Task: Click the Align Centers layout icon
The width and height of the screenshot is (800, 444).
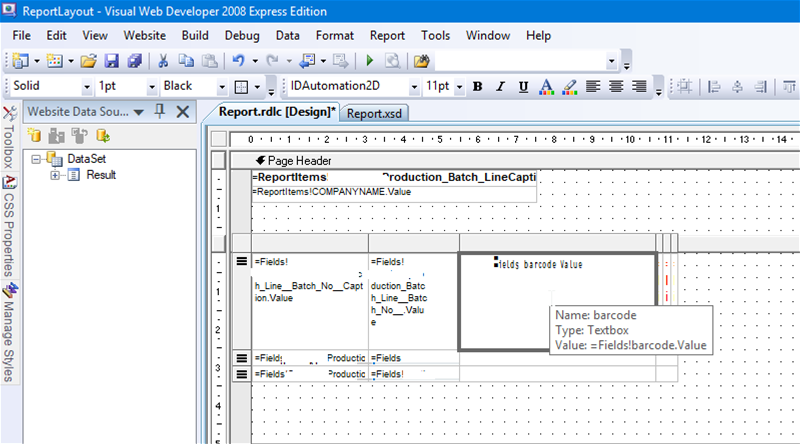Action: coord(737,87)
